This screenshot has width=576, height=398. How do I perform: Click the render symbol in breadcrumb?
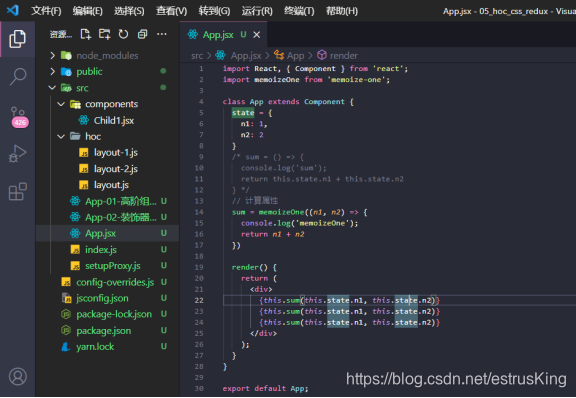pyautogui.click(x=337, y=55)
